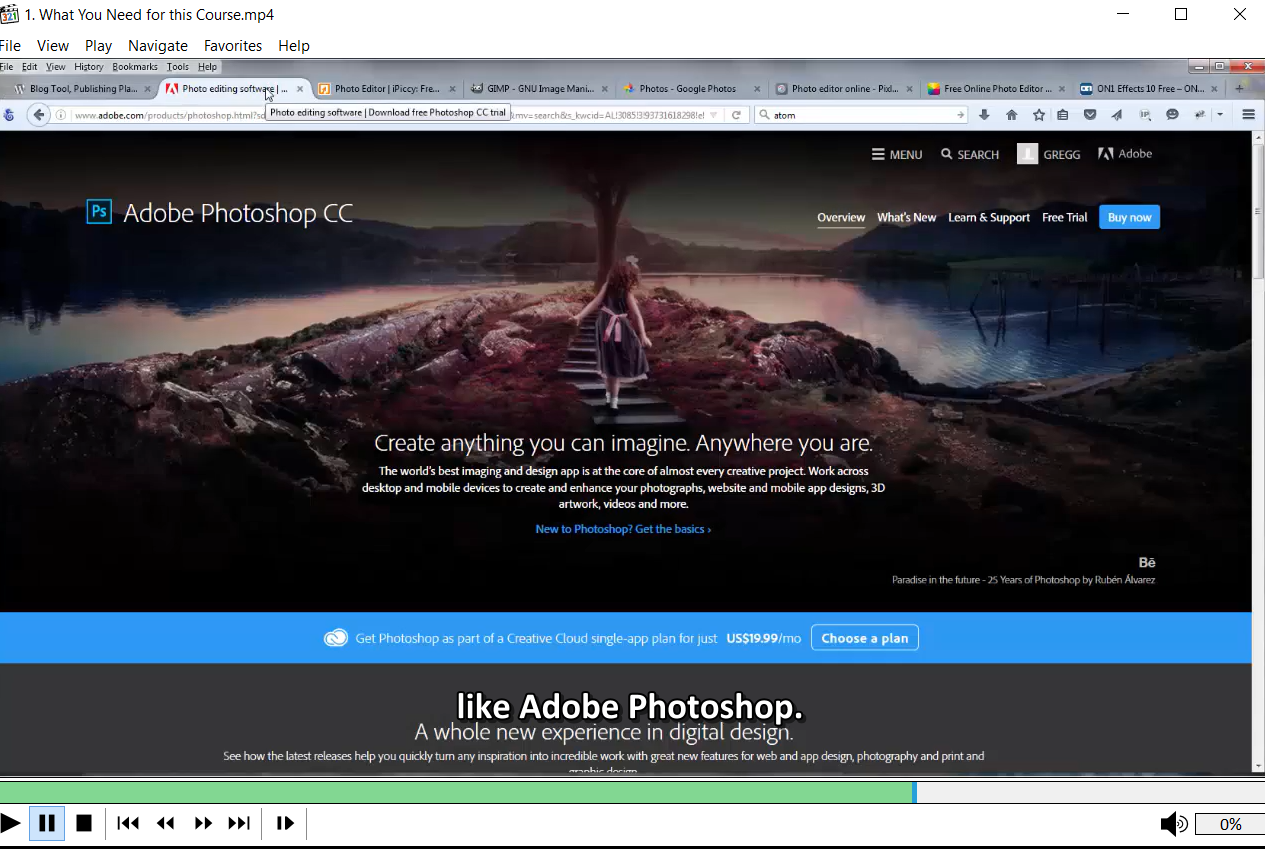This screenshot has width=1265, height=849.
Task: Open the Navigate menu
Action: (x=158, y=45)
